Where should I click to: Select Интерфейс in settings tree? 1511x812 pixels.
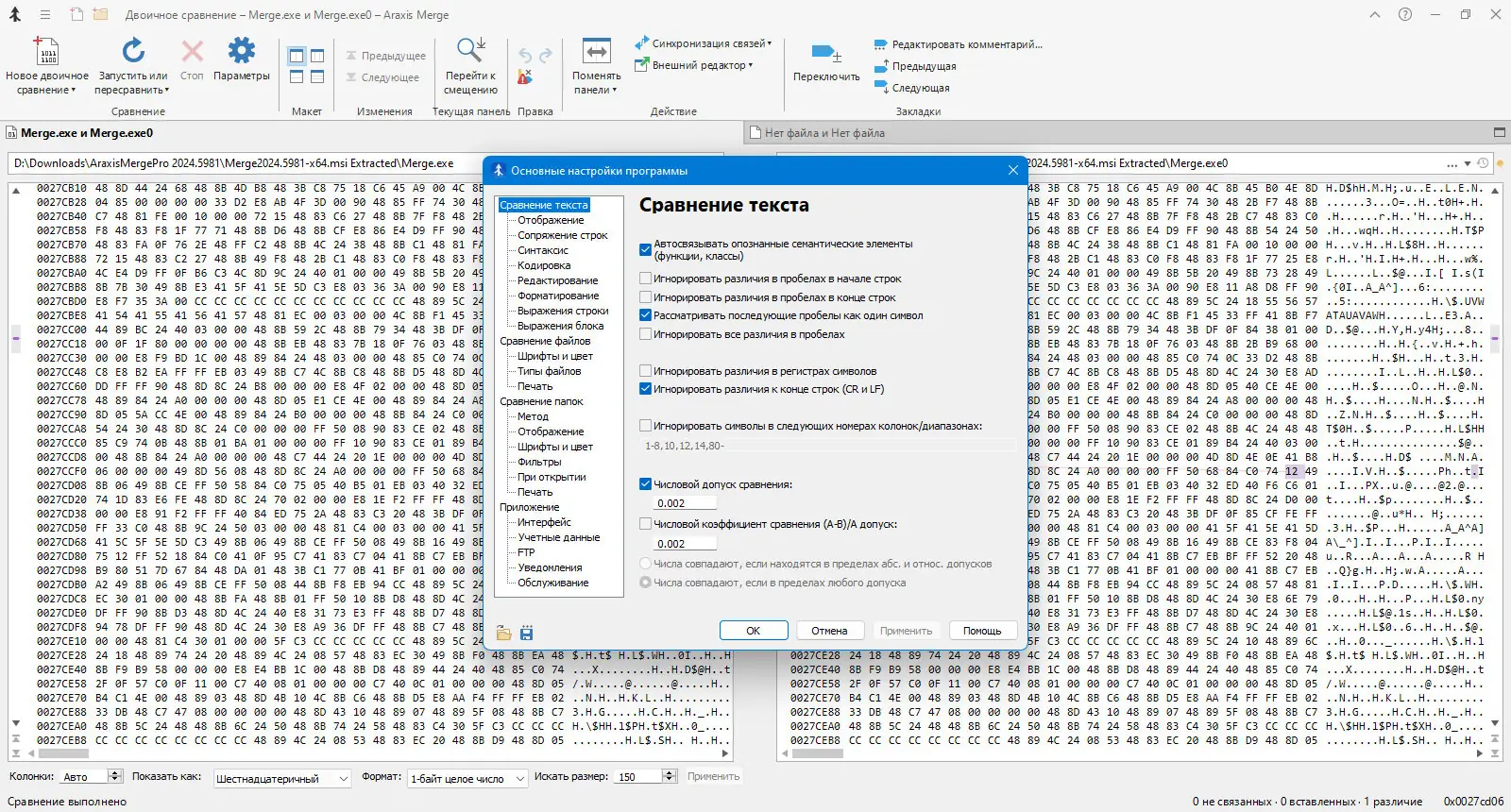pyautogui.click(x=544, y=522)
